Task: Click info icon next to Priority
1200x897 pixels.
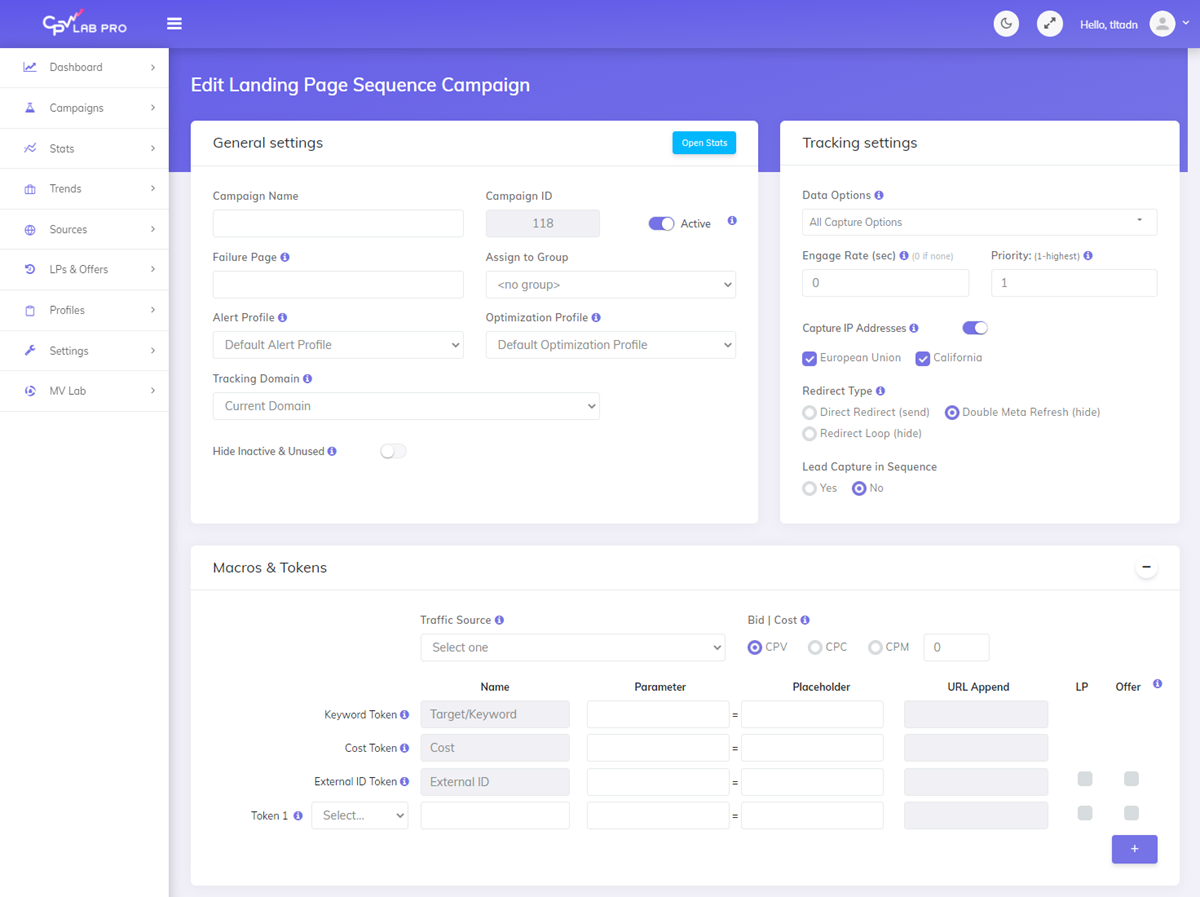Action: click(1088, 256)
